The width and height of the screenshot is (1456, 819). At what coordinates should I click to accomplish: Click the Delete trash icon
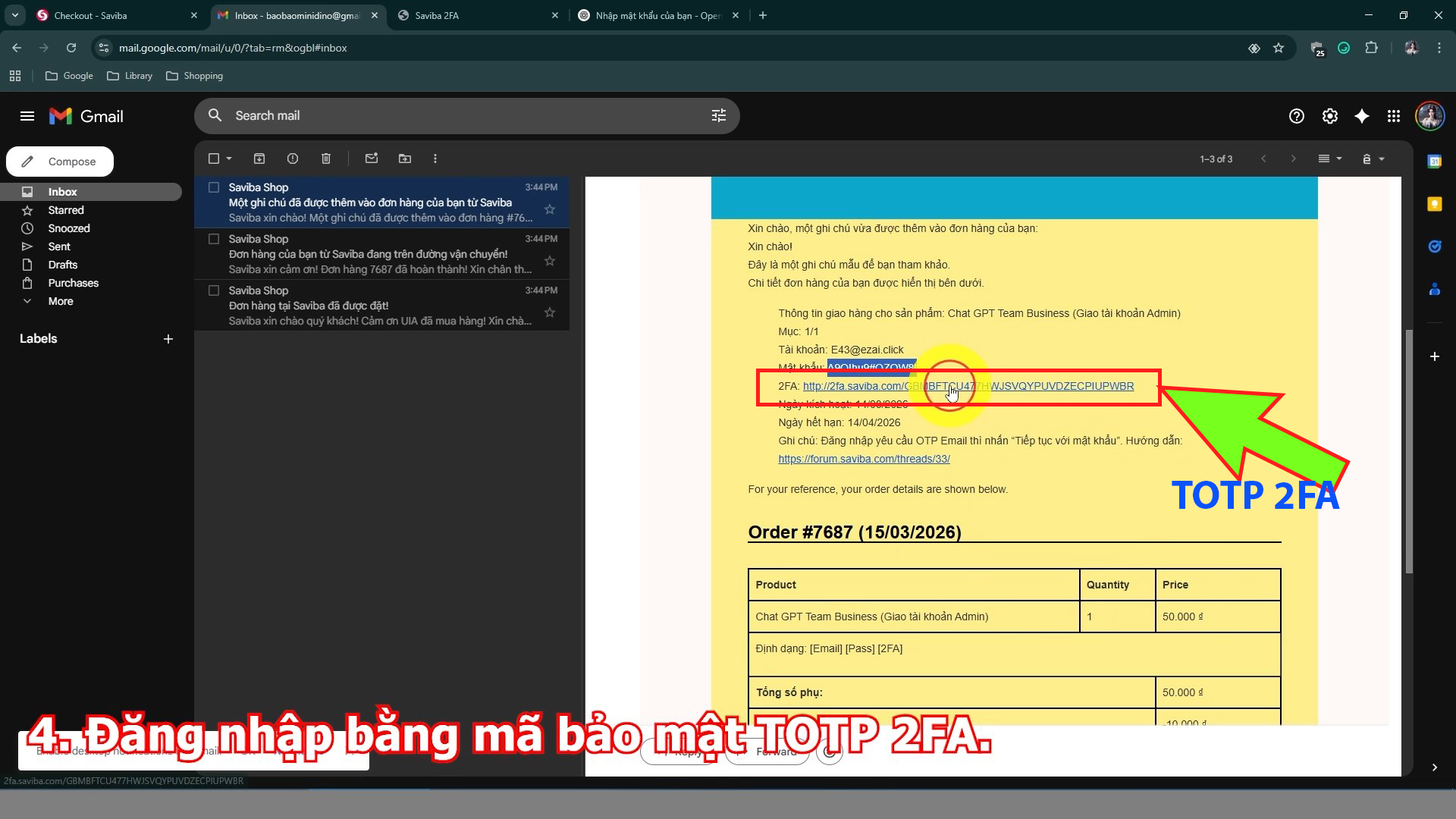coord(326,158)
